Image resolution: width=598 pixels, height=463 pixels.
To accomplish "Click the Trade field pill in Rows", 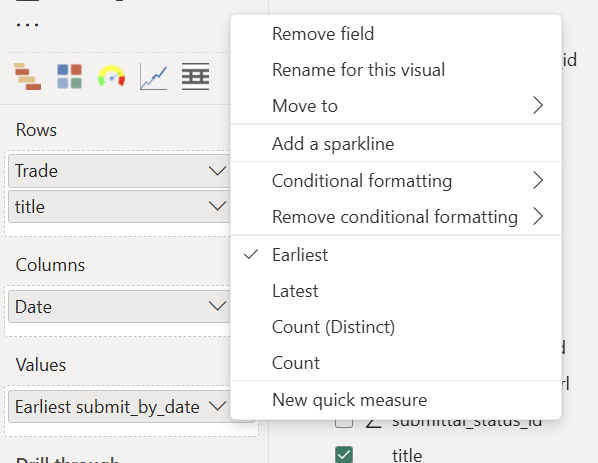I will coord(119,170).
